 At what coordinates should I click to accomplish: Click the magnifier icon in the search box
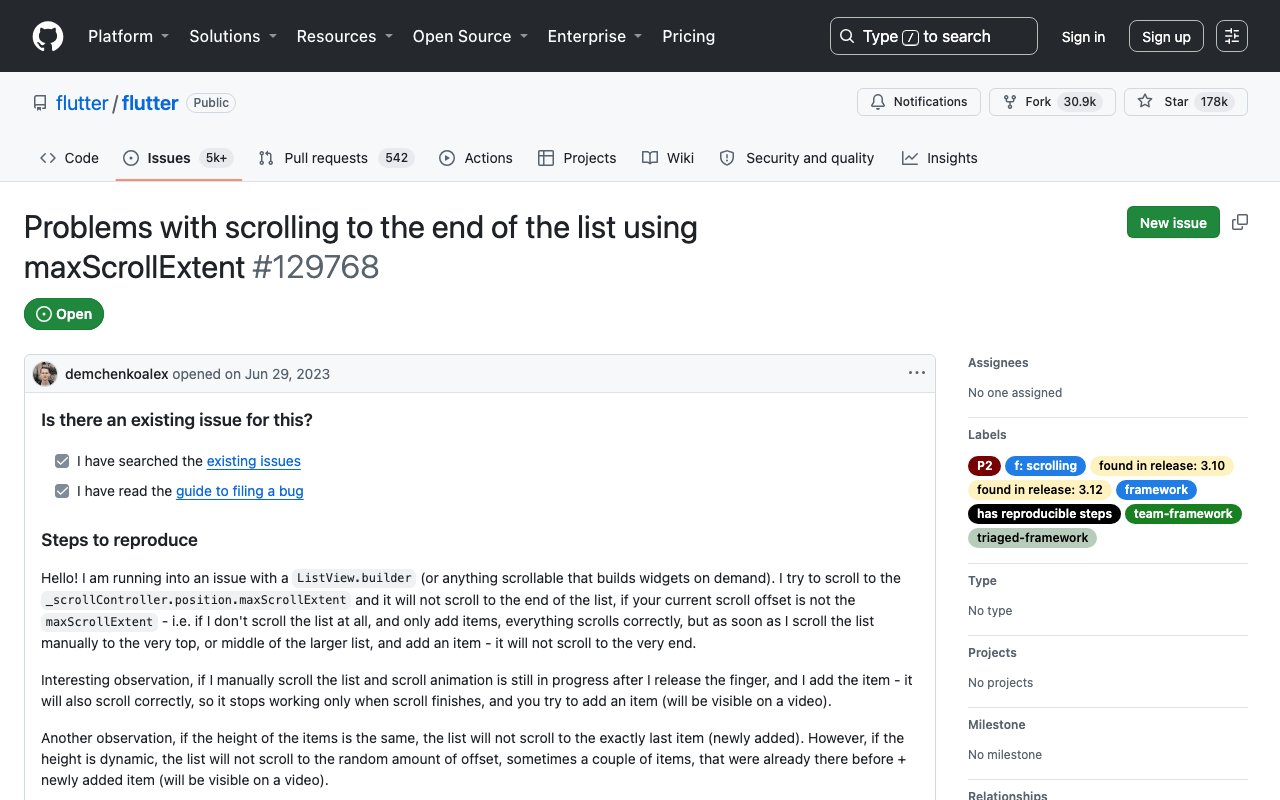click(x=847, y=36)
